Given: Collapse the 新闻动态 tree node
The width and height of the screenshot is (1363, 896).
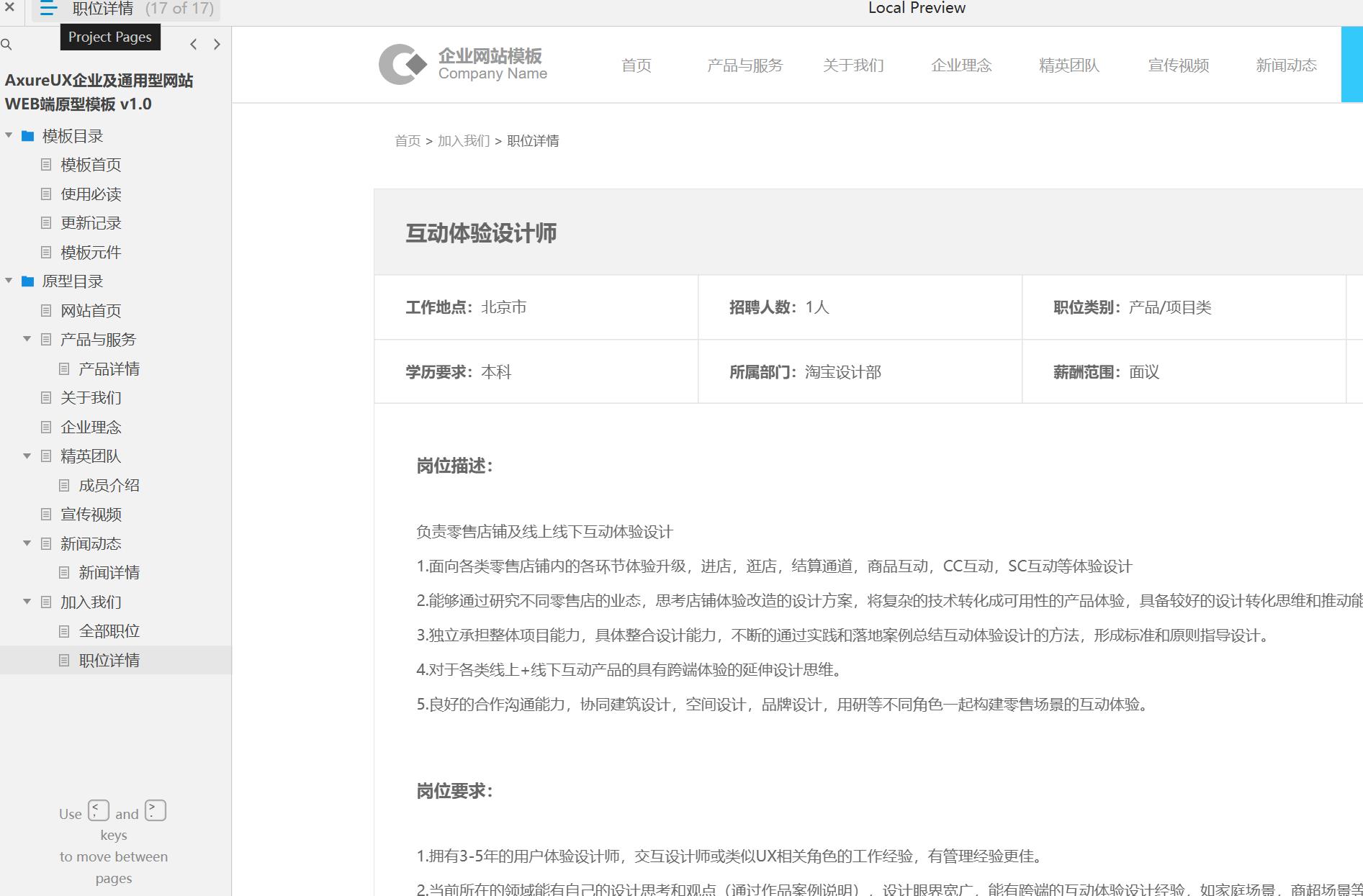Looking at the screenshot, I should click(x=27, y=543).
